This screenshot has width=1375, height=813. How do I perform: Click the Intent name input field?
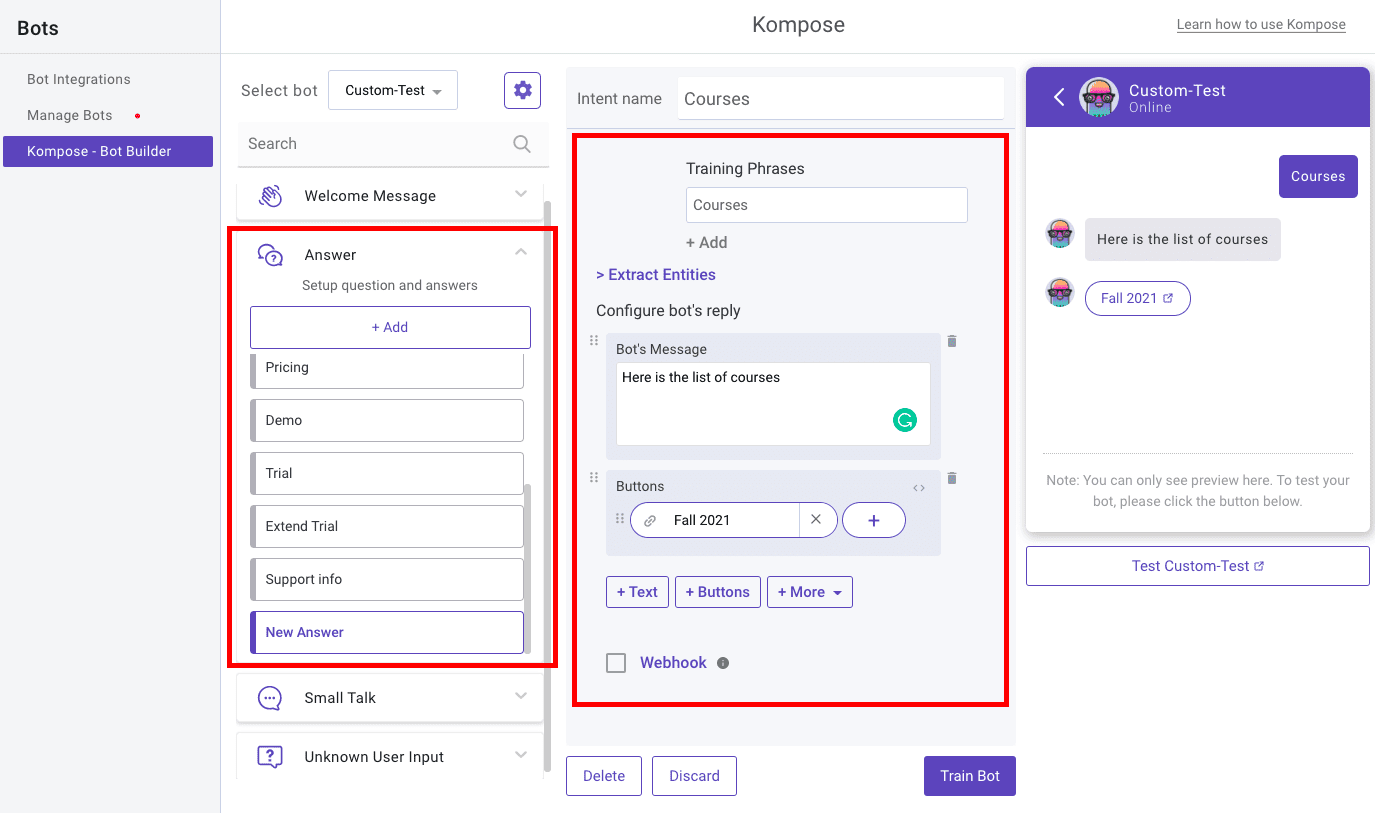tap(840, 98)
